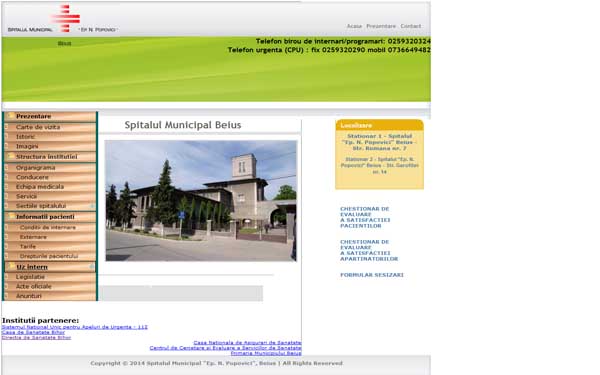The height and width of the screenshot is (375, 600).
Task: Select Informatii pacienti section header
Action: pyautogui.click(x=50, y=217)
